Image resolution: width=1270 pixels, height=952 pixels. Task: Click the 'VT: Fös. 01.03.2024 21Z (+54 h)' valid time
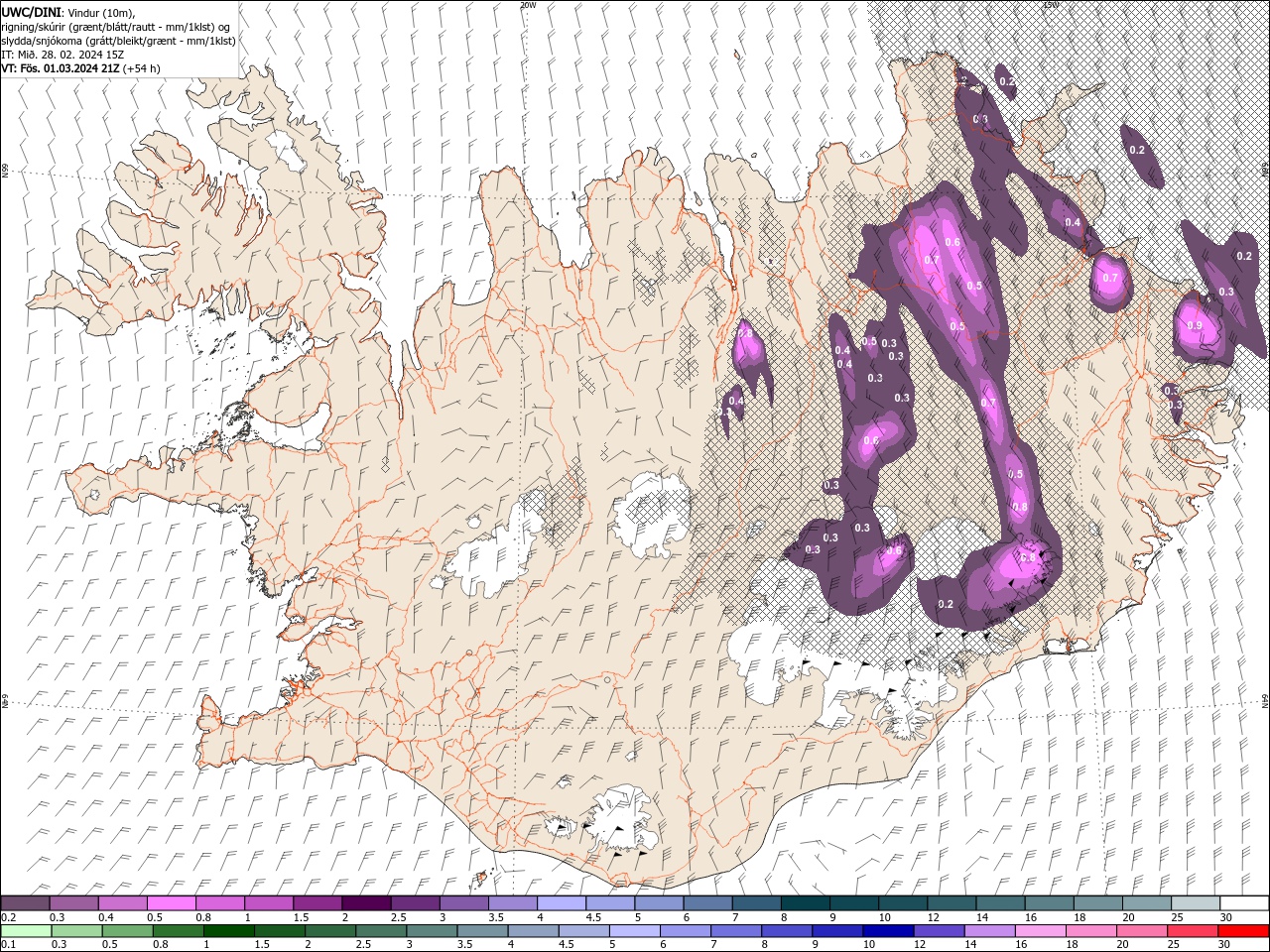pyautogui.click(x=81, y=68)
